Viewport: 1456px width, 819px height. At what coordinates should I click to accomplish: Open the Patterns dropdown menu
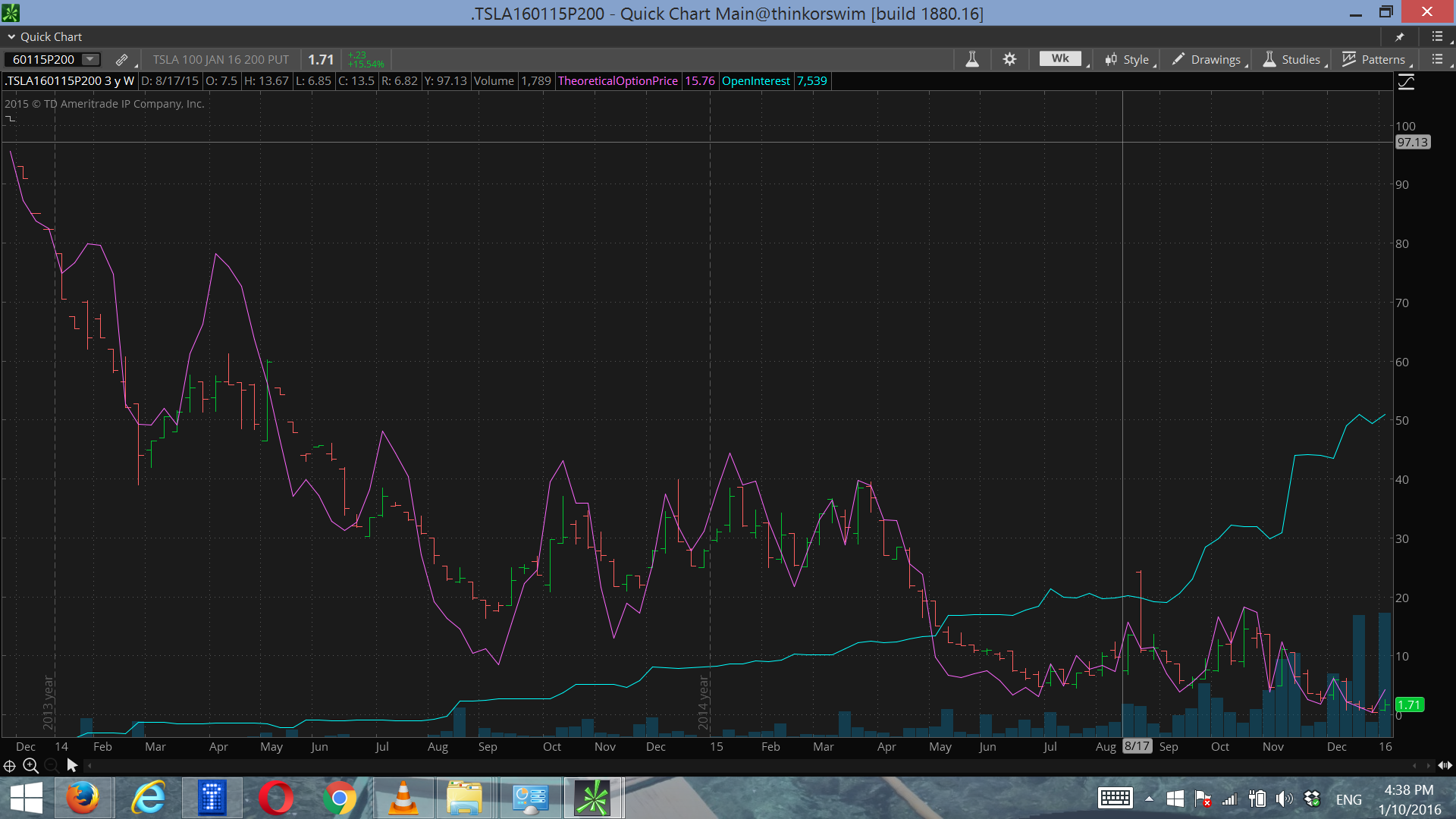[1375, 59]
